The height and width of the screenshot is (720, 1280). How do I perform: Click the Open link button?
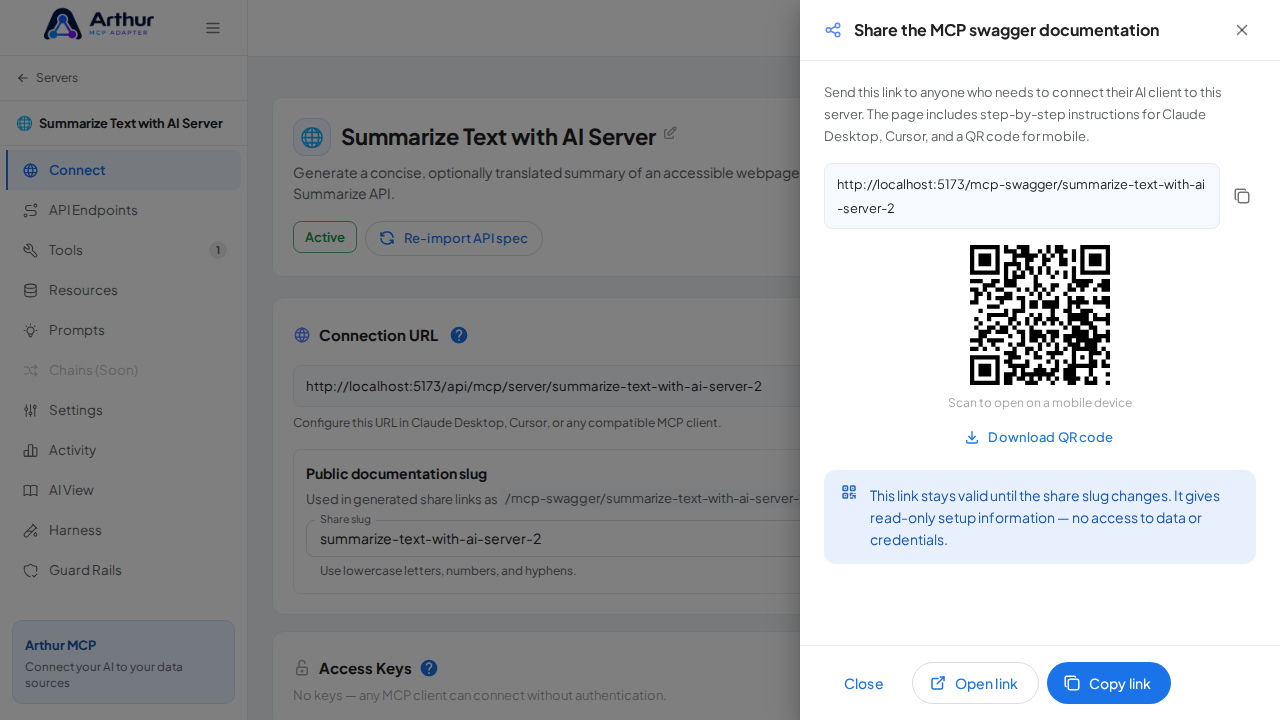tap(975, 683)
